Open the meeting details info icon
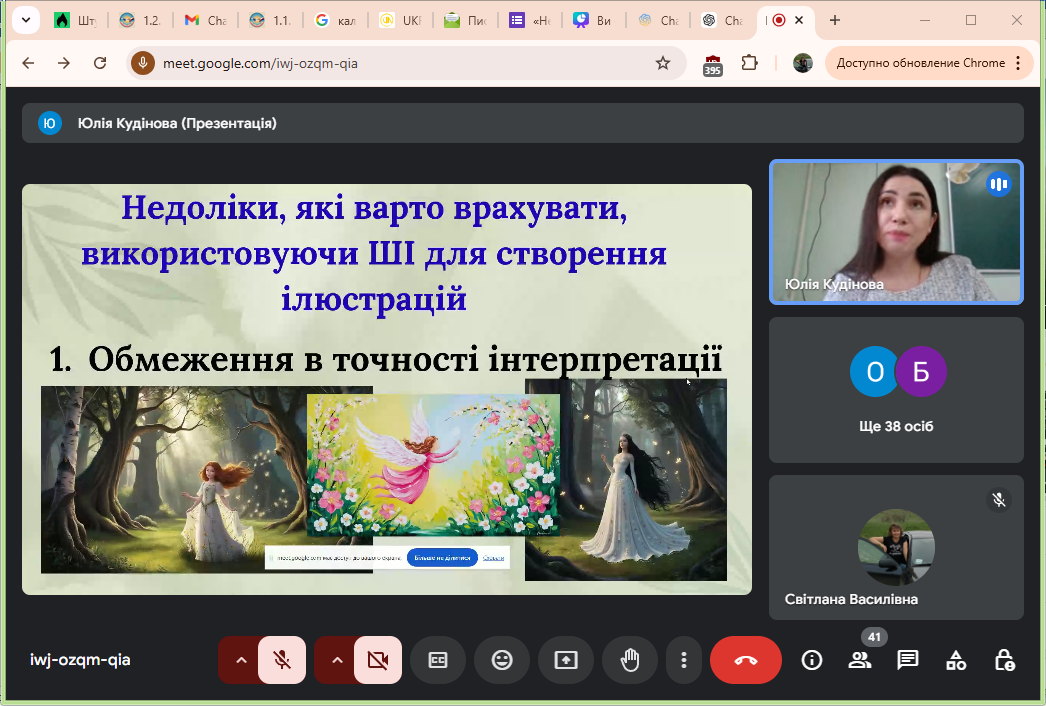The image size is (1046, 706). [812, 660]
